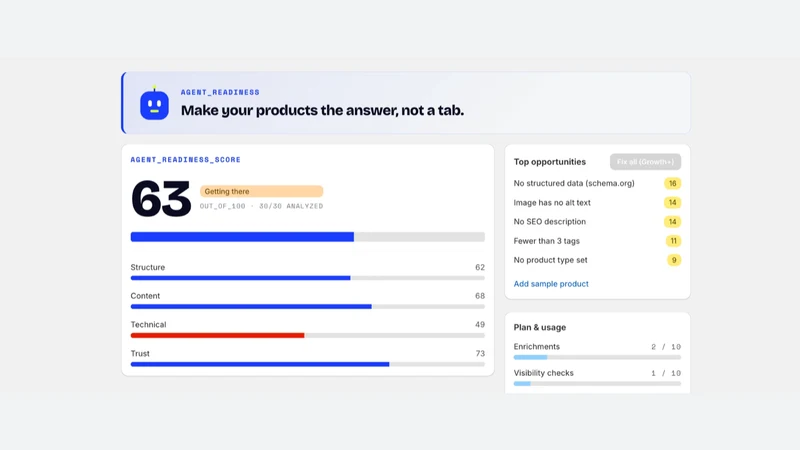Click the large 63 score number
The height and width of the screenshot is (450, 800).
[x=161, y=198]
